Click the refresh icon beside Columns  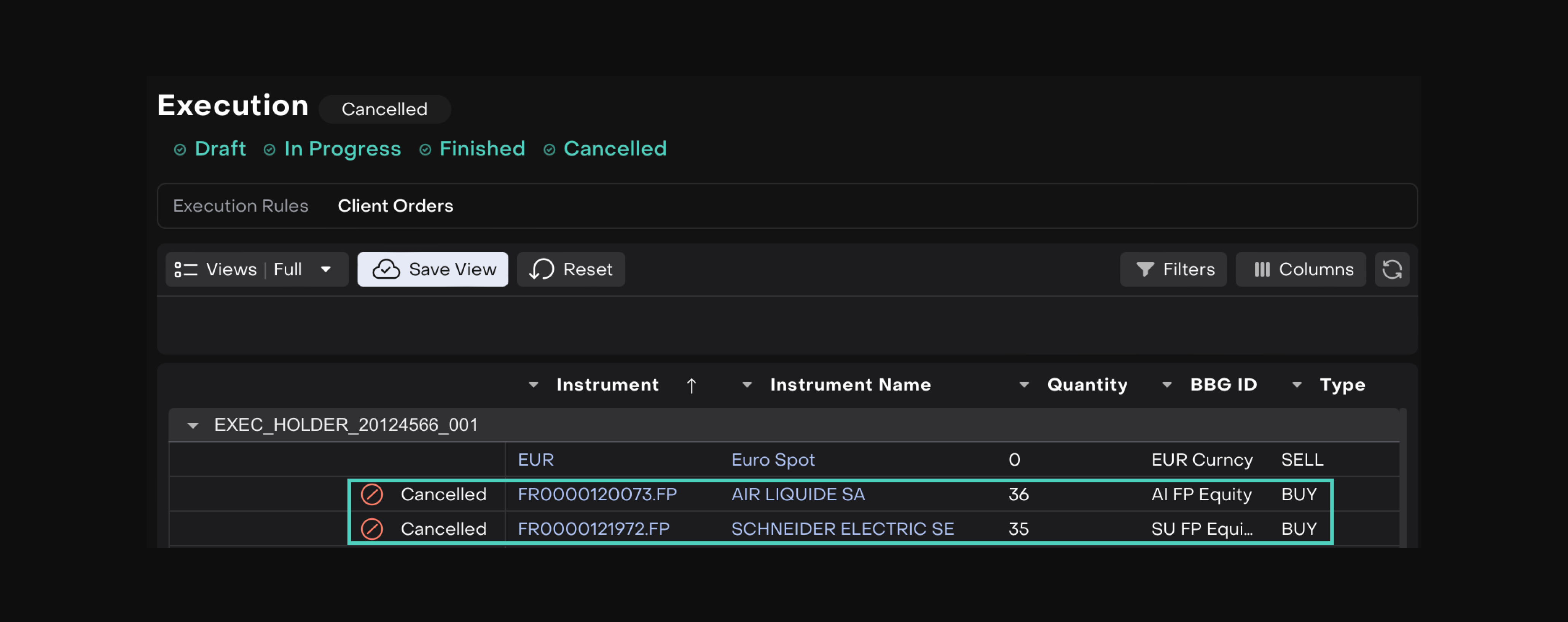(x=1391, y=269)
